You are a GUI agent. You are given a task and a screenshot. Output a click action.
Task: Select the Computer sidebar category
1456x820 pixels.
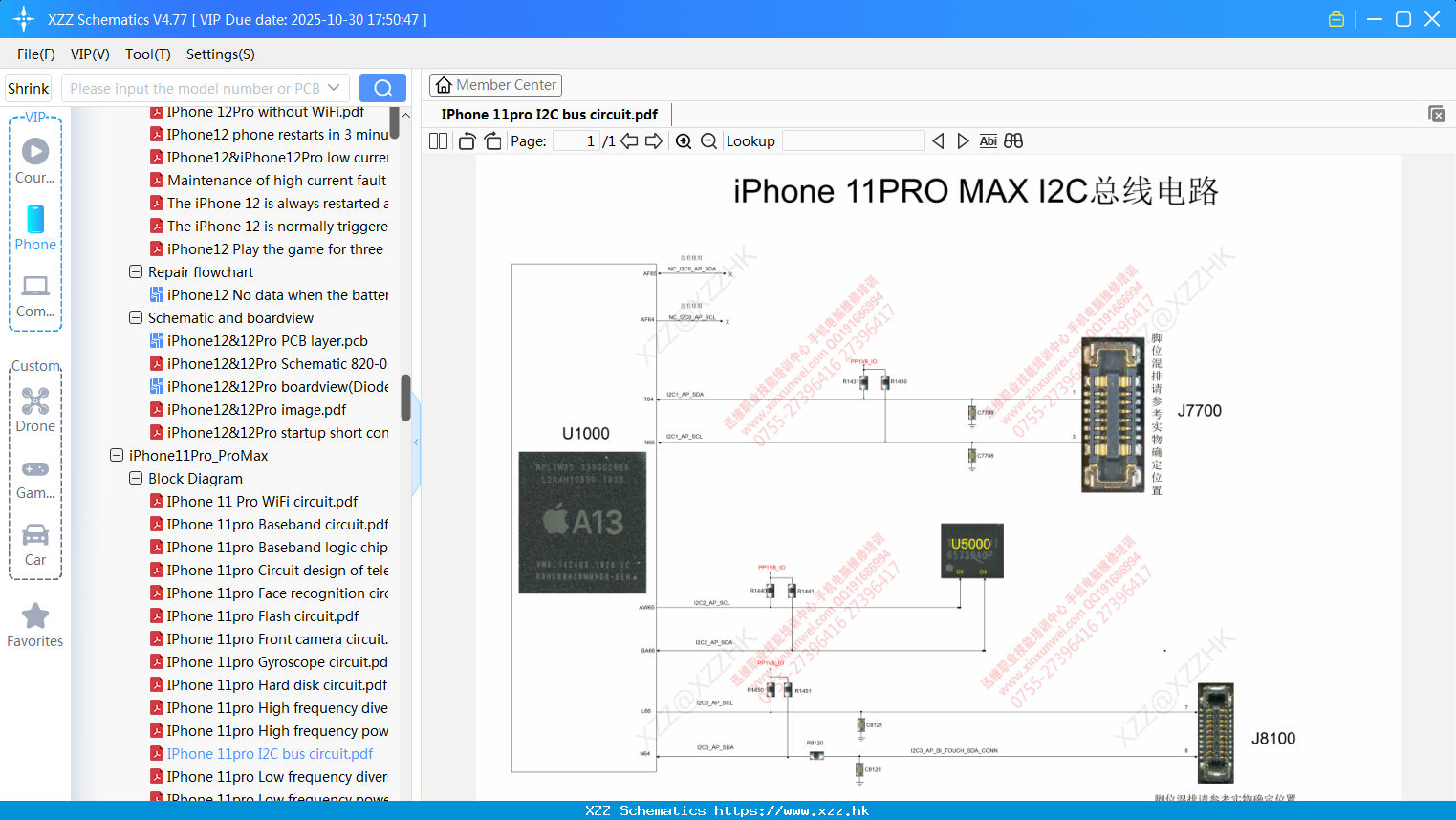pyautogui.click(x=35, y=295)
